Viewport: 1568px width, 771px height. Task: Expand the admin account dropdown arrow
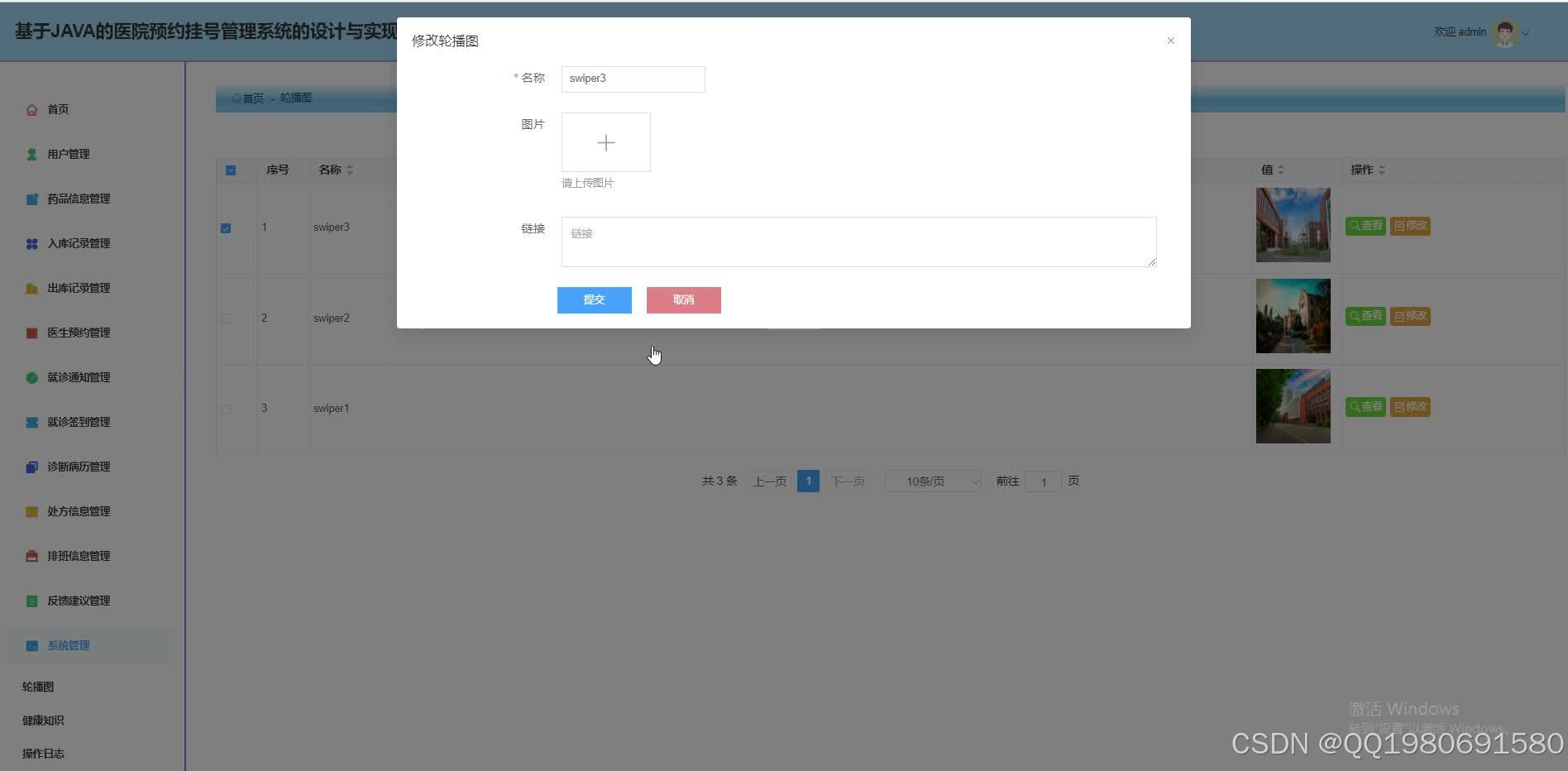[1527, 33]
